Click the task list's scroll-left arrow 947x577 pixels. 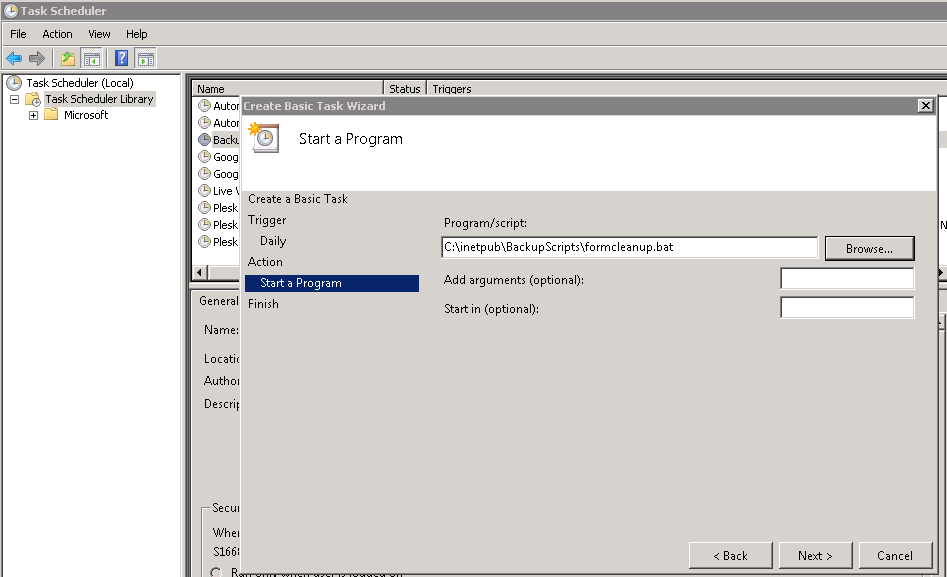coord(200,272)
